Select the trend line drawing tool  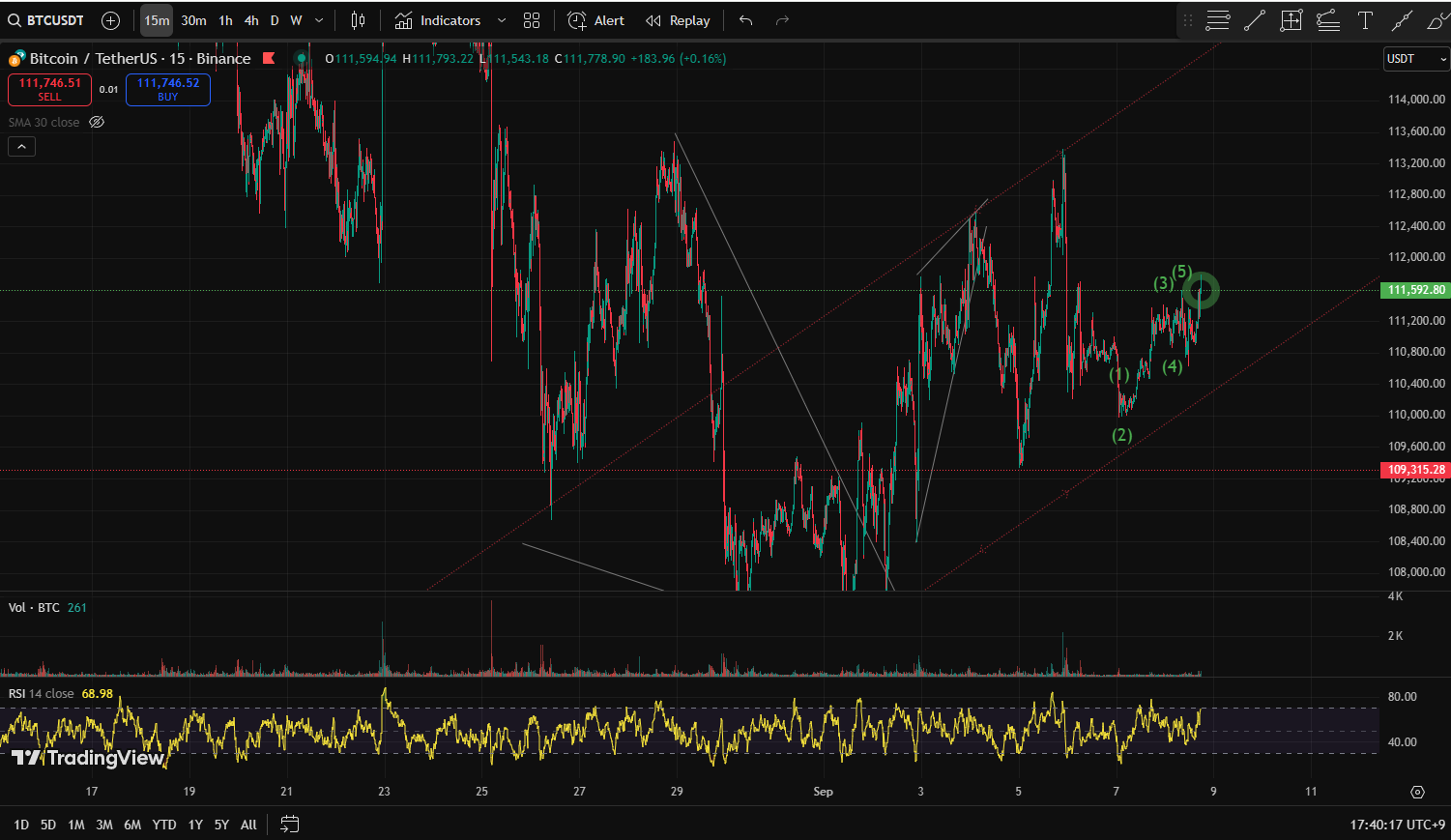click(1255, 20)
